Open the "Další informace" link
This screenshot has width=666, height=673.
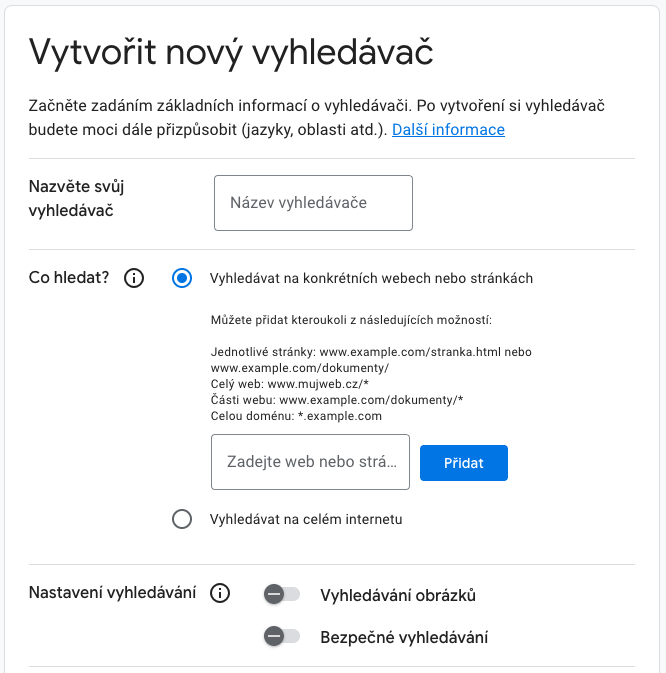click(448, 130)
